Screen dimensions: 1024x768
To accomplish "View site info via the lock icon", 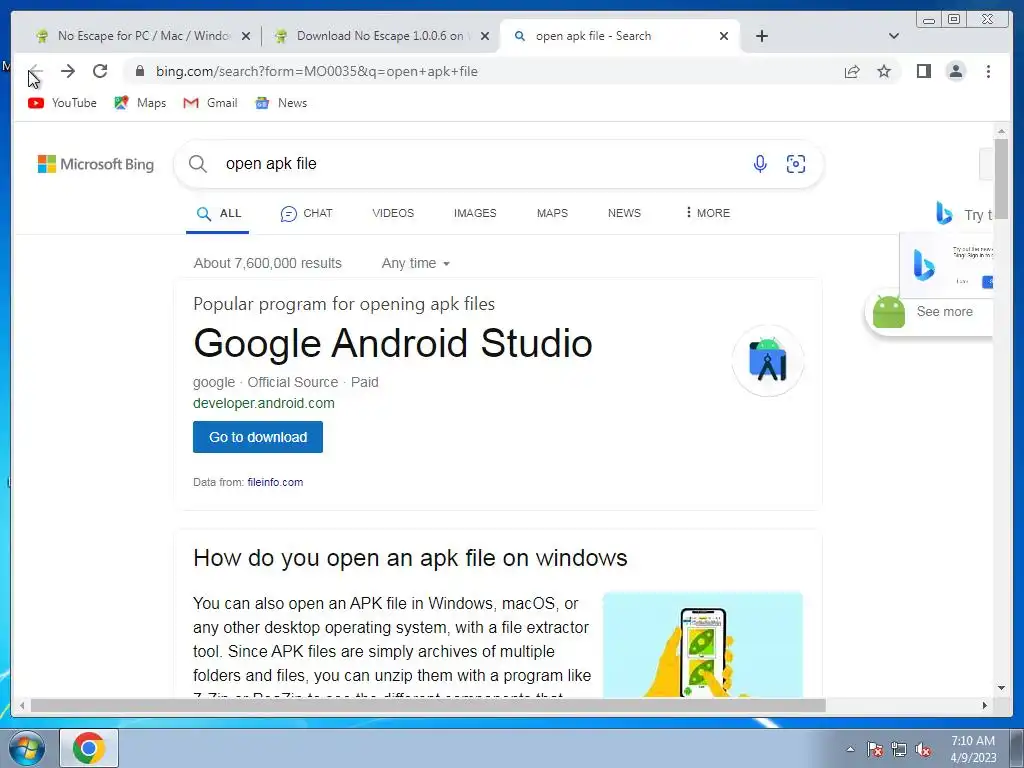I will tap(139, 71).
